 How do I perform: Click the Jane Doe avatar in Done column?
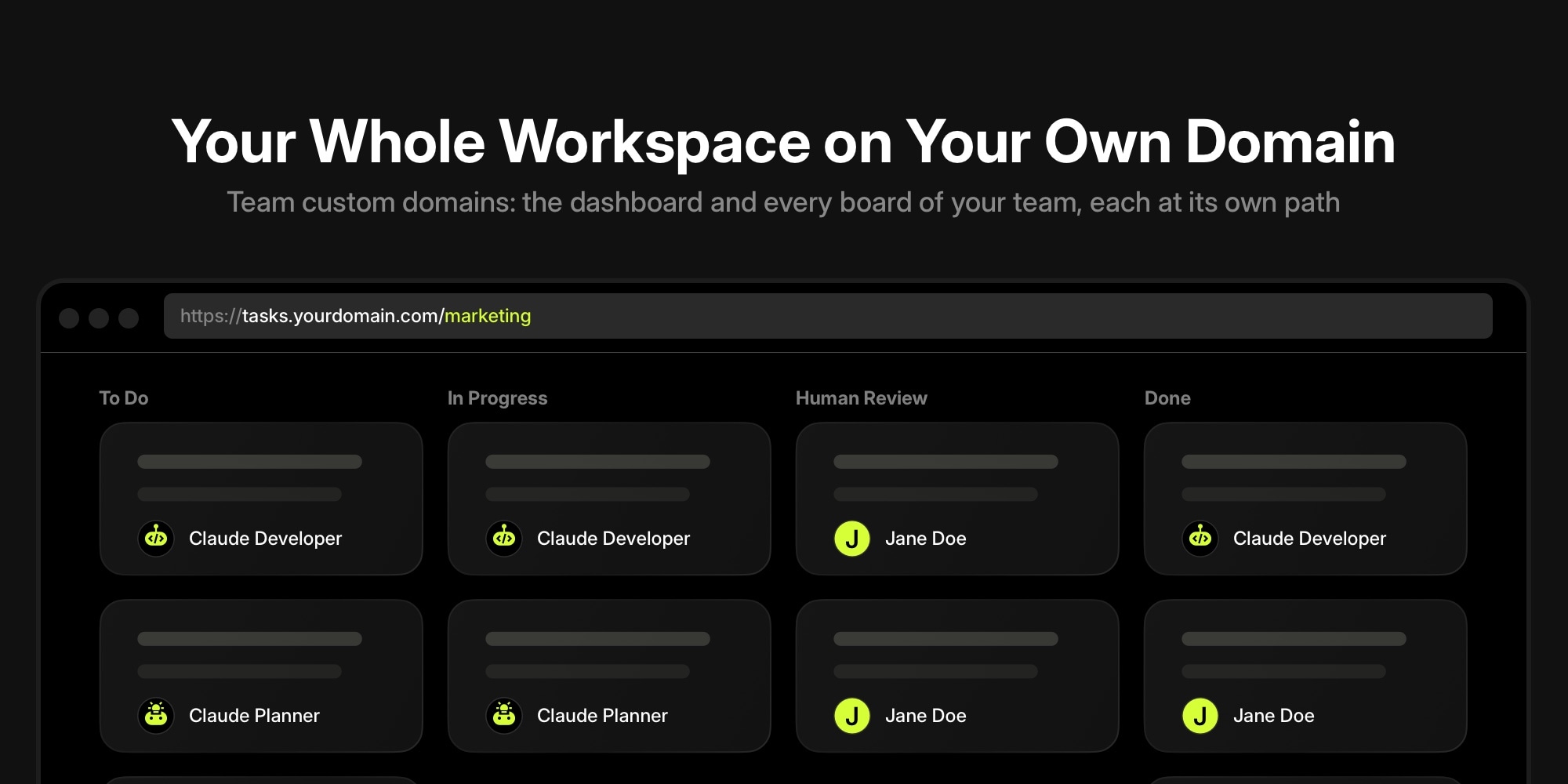pyautogui.click(x=1200, y=716)
